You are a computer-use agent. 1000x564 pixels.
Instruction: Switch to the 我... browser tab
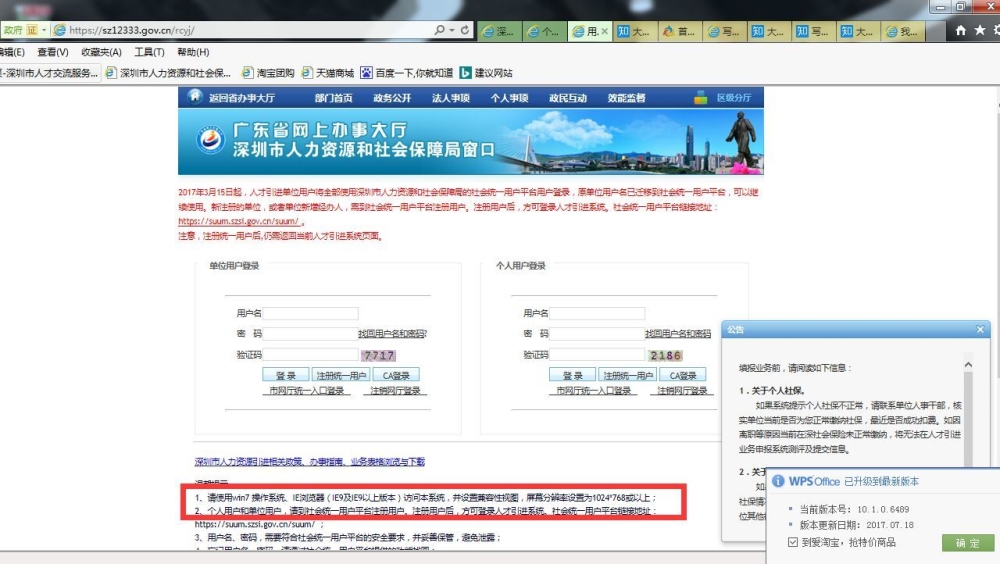pyautogui.click(x=902, y=31)
